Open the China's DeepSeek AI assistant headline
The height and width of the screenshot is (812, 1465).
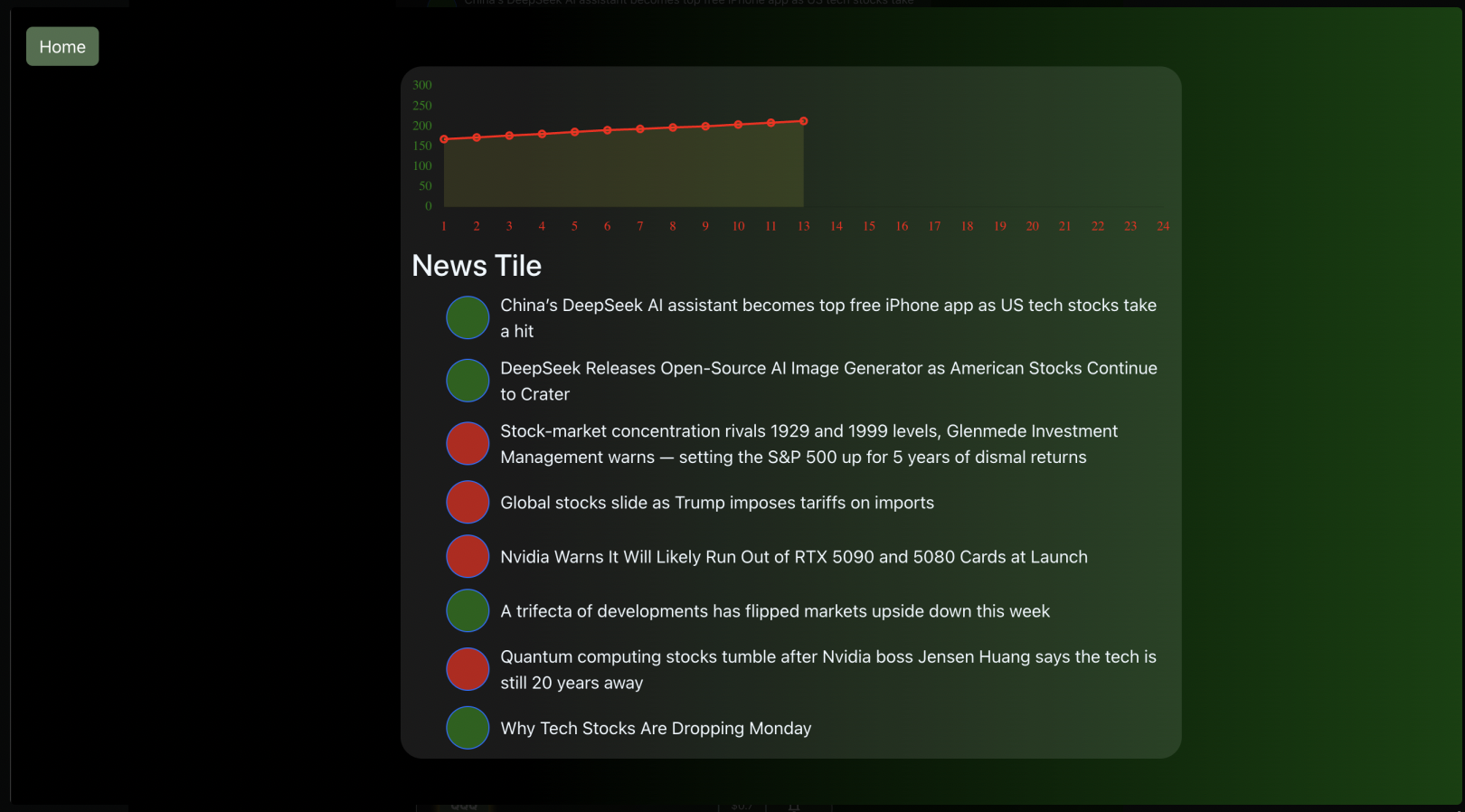click(x=828, y=318)
